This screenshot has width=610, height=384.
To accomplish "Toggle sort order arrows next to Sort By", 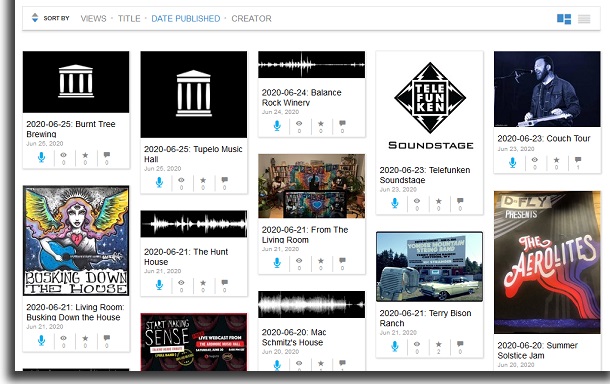I will [35, 18].
